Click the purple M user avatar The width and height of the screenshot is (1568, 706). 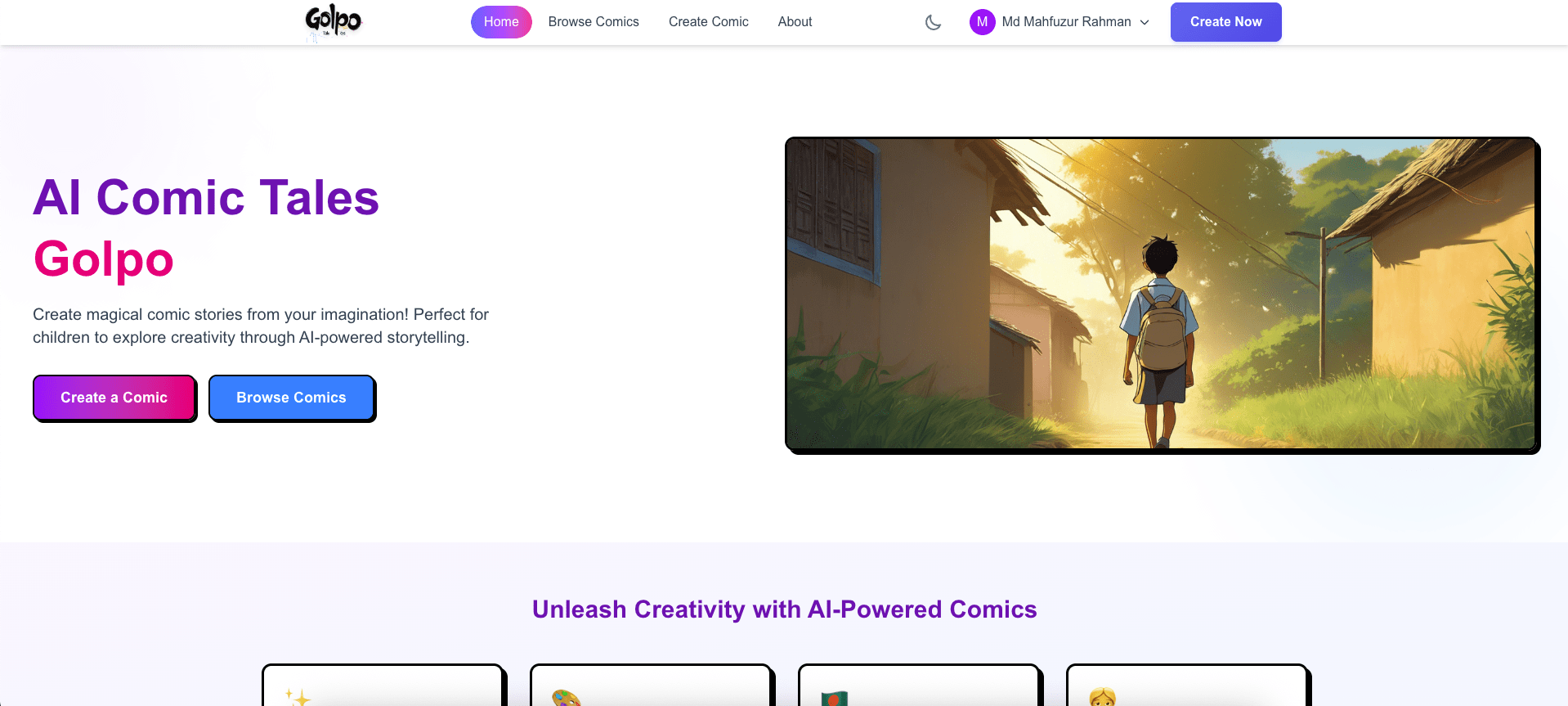(x=982, y=22)
